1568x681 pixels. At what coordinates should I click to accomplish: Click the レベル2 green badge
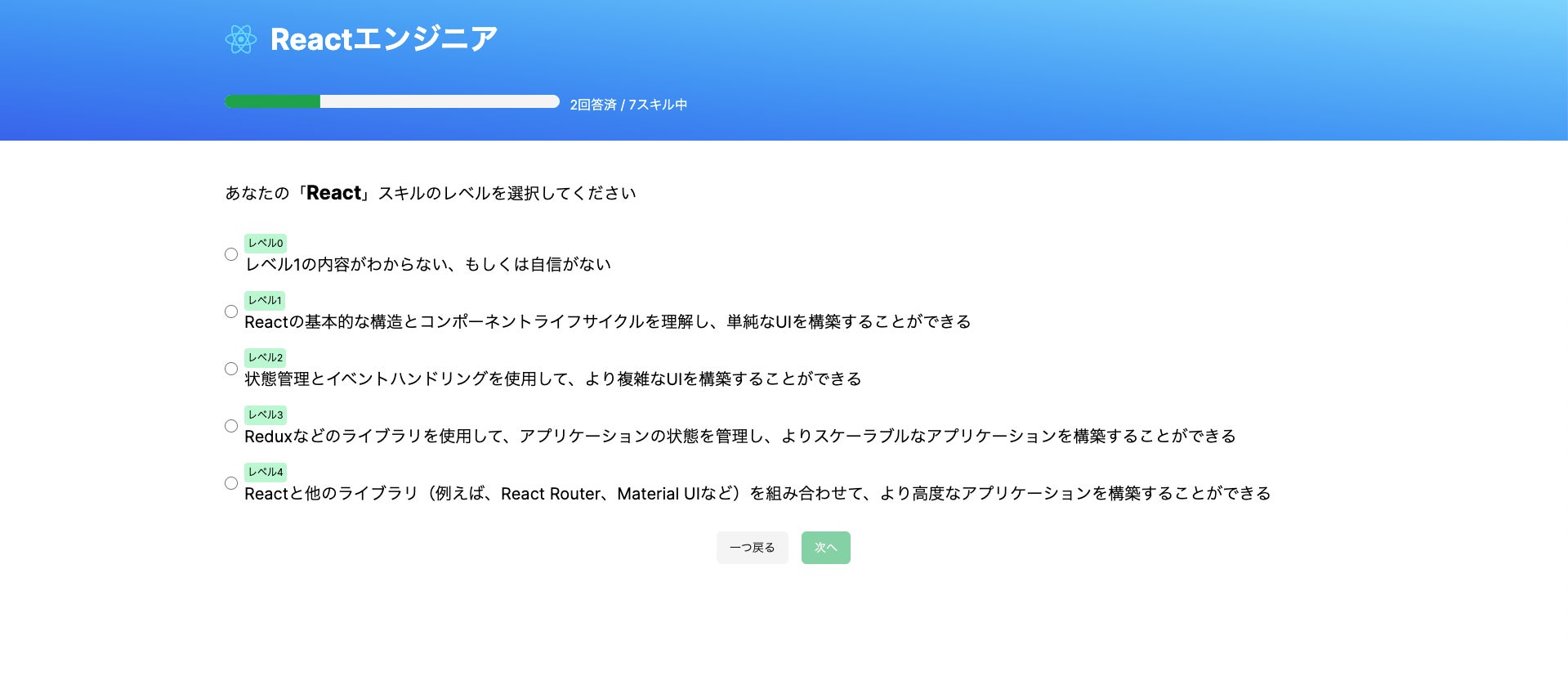coord(266,357)
